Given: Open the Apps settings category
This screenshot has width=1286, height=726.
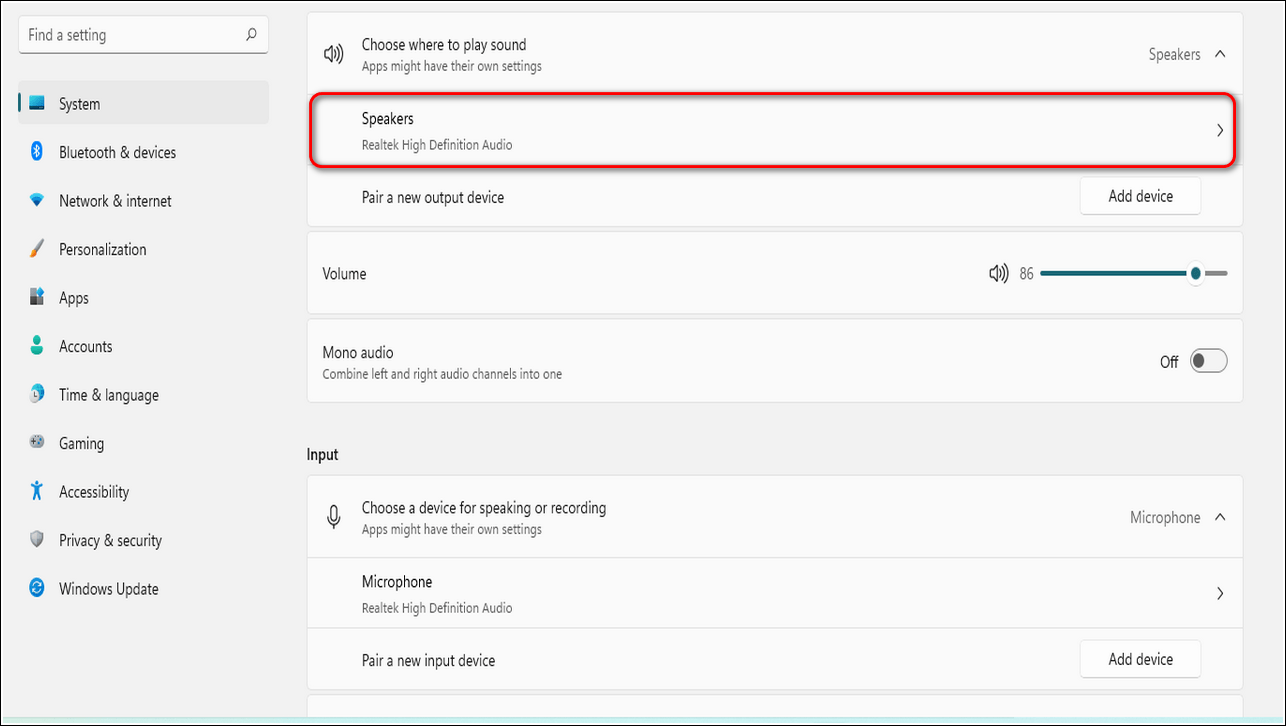Looking at the screenshot, I should (x=74, y=298).
